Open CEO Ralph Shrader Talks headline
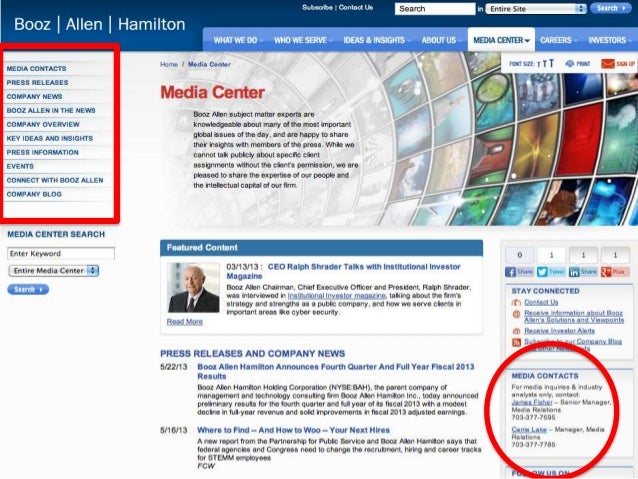This screenshot has height=479, width=638. pos(343,271)
